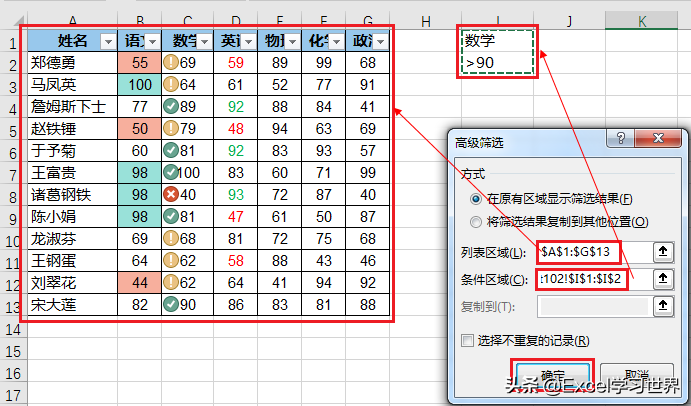Click the 列表区域 range input field
This screenshot has width=691, height=406.
(593, 252)
